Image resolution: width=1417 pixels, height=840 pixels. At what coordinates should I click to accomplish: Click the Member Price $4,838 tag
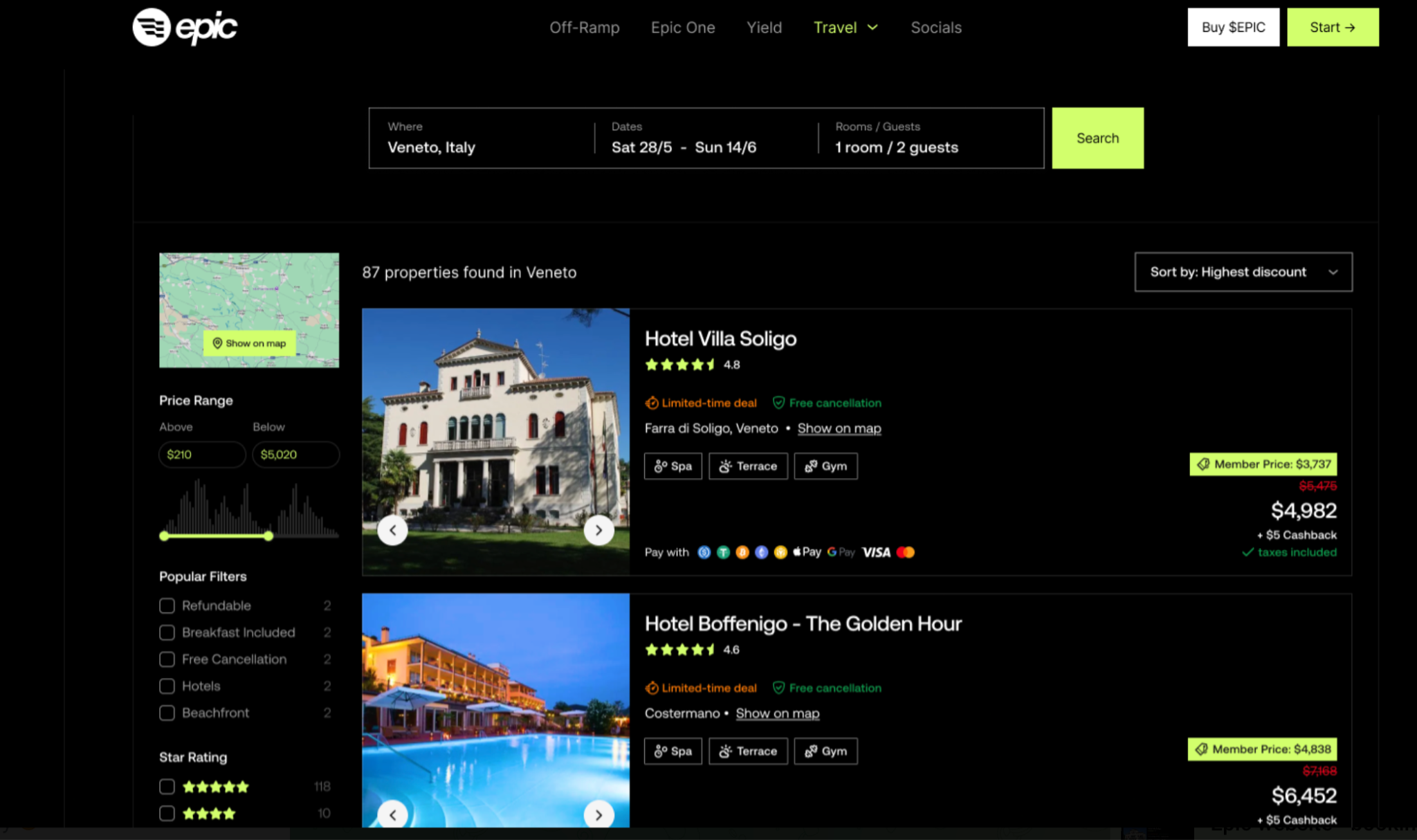pyautogui.click(x=1263, y=749)
